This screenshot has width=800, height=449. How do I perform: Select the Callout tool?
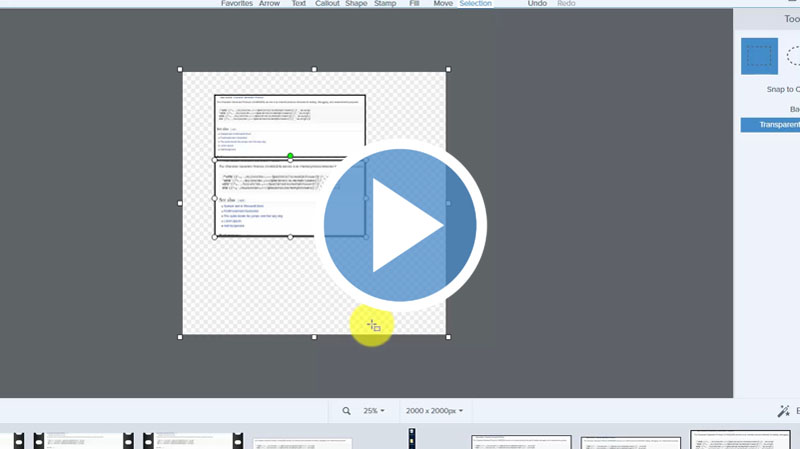click(326, 4)
